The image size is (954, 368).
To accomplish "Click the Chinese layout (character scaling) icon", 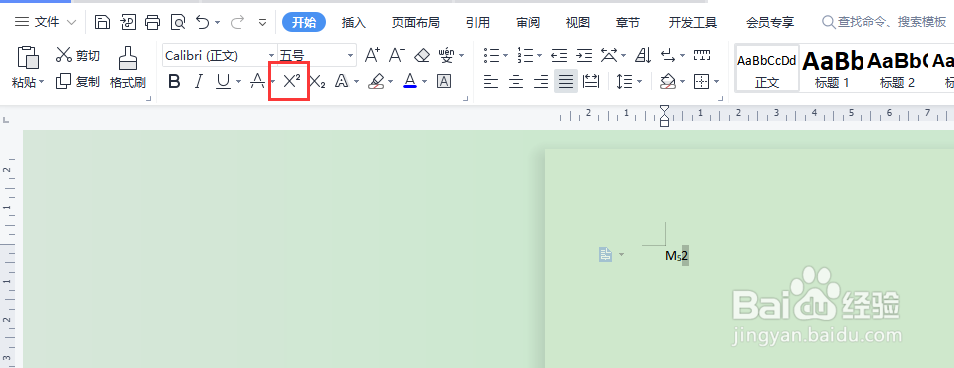I will (x=610, y=55).
